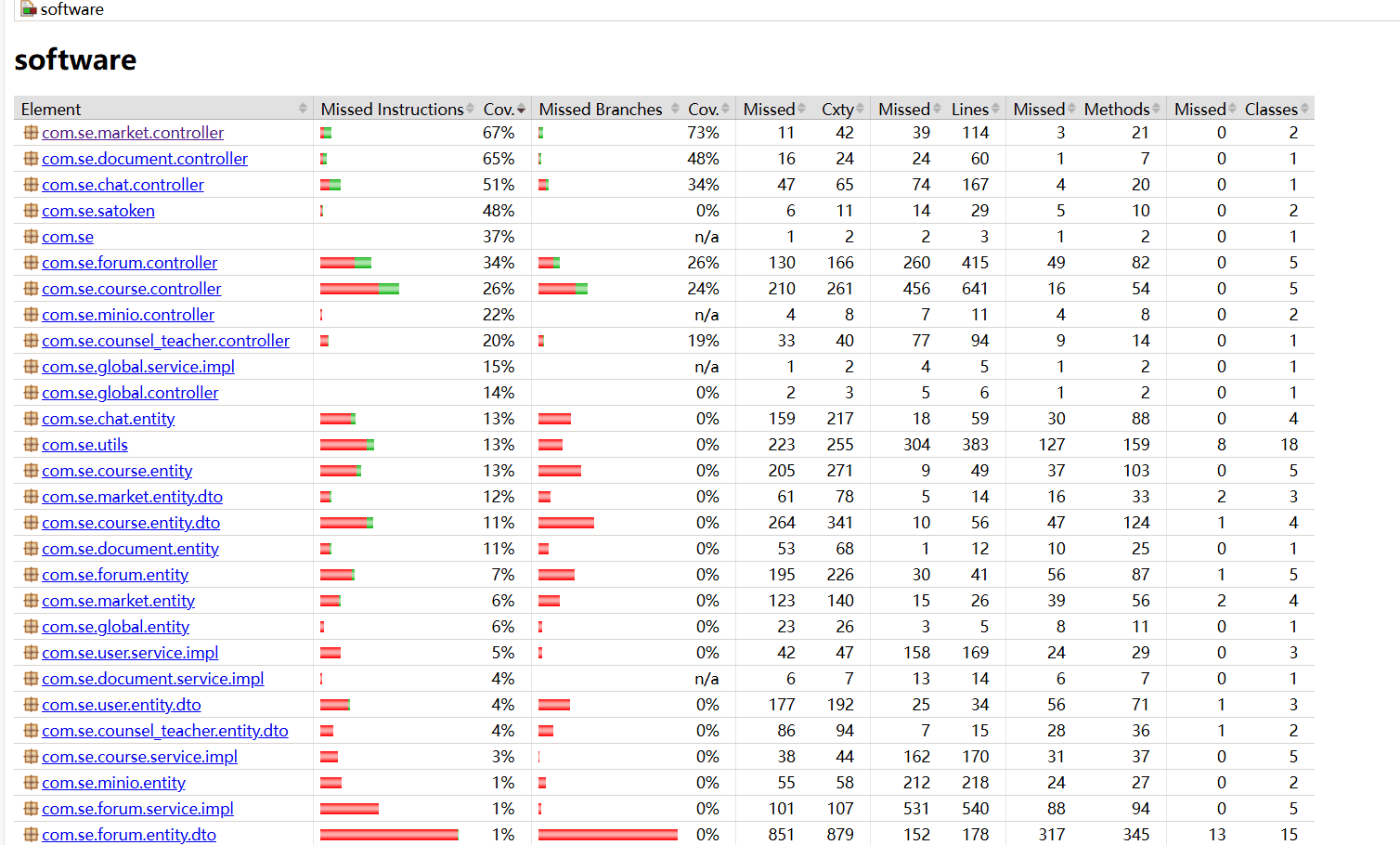This screenshot has width=1400, height=845.
Task: Click the package icon beside com.se.minio.controller
Action: [x=31, y=315]
